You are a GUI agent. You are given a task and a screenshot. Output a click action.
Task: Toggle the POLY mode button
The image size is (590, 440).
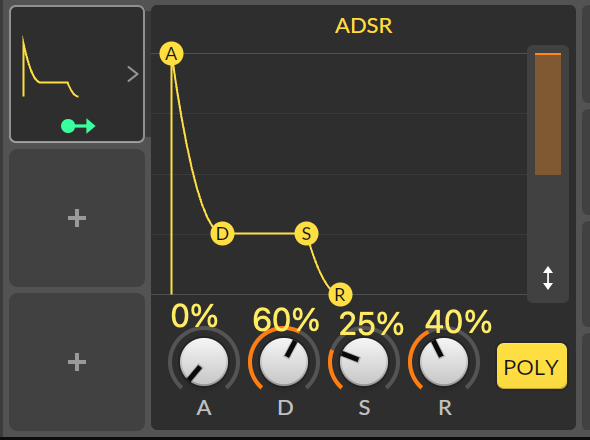coord(532,366)
